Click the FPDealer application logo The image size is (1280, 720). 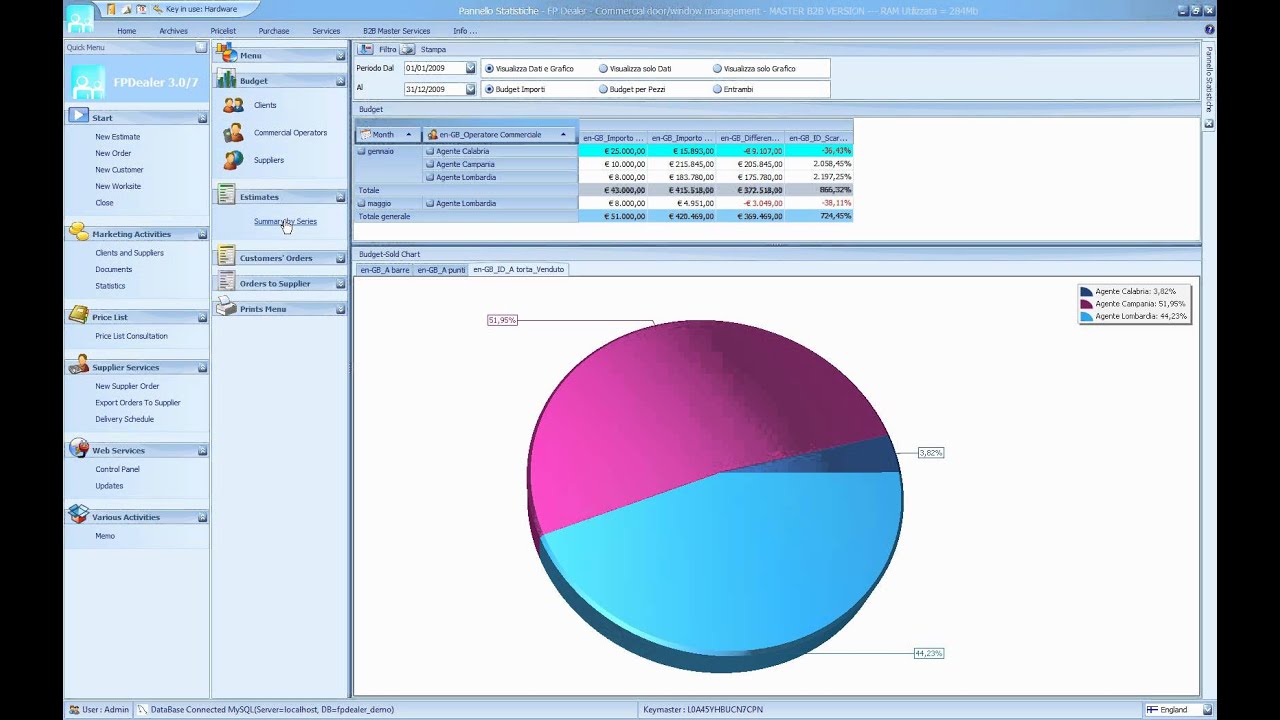88,82
